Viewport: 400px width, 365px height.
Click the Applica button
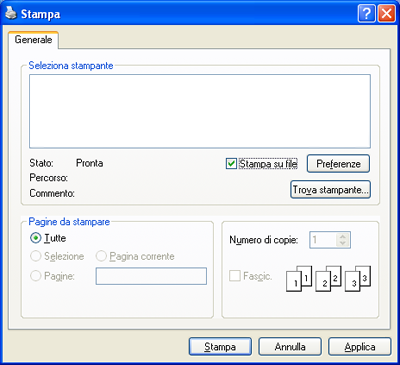pyautogui.click(x=360, y=347)
